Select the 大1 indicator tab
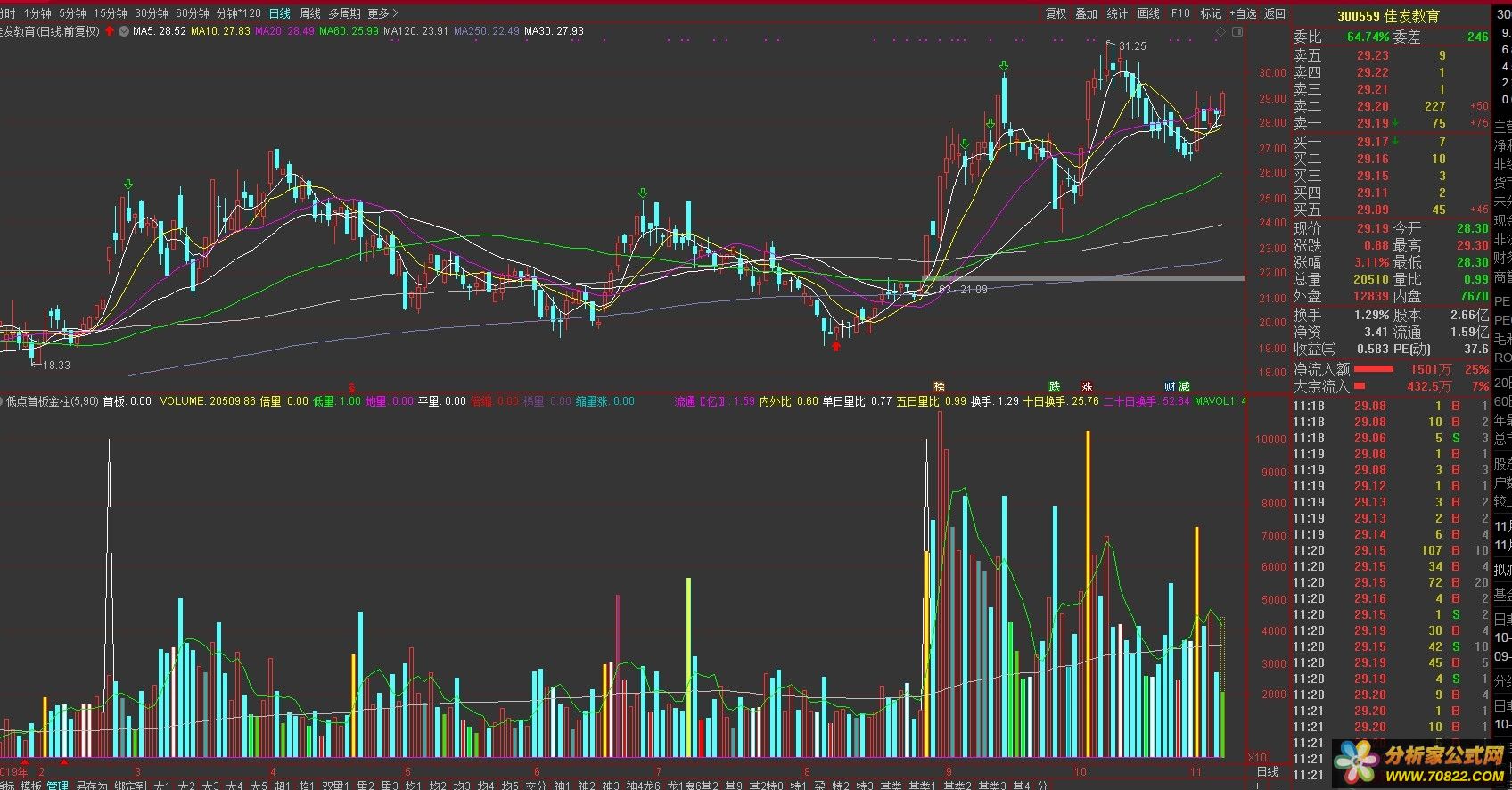The height and width of the screenshot is (790, 1512). coord(162,786)
